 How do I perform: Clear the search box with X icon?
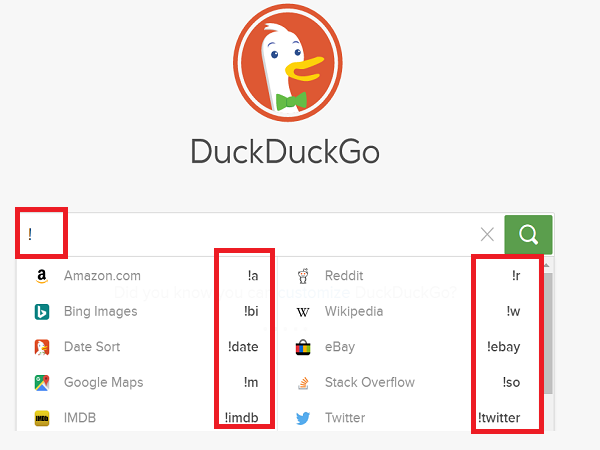click(x=487, y=235)
